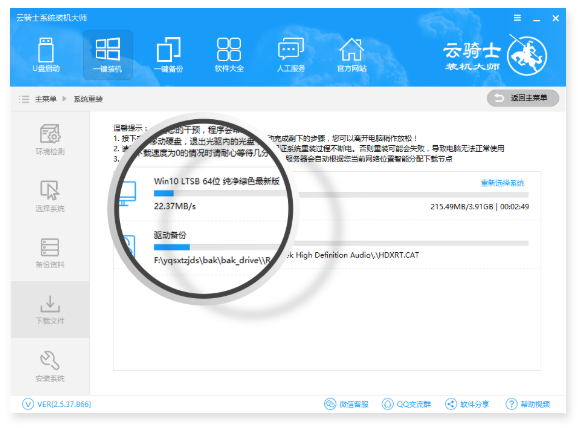Click the 返回主菜单 return to main menu button
The image size is (583, 428).
pos(523,98)
